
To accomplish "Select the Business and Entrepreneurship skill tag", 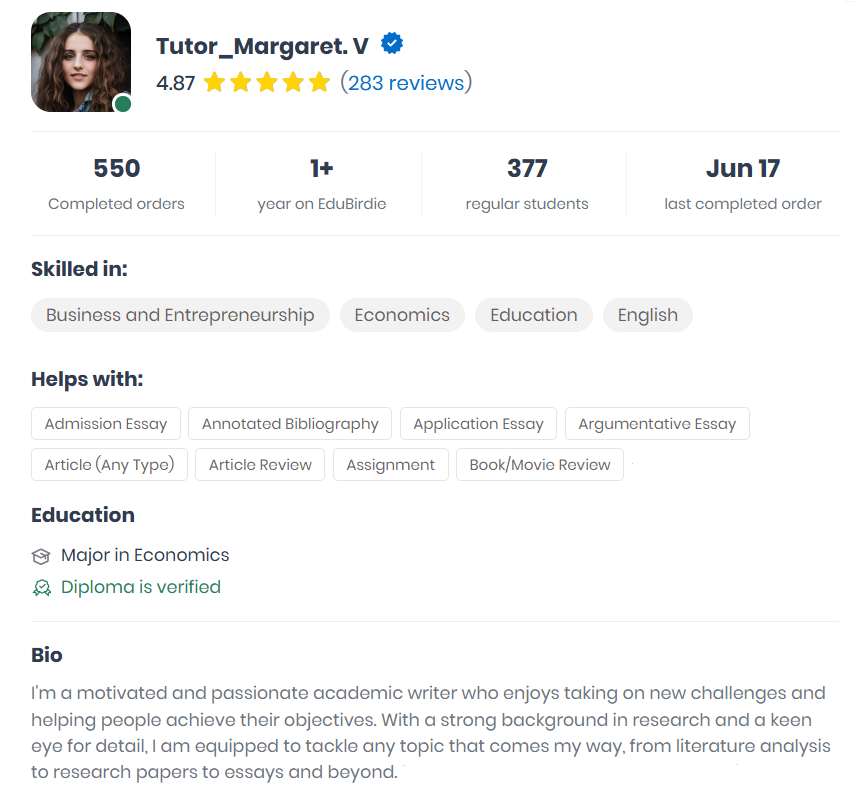I will point(180,315).
